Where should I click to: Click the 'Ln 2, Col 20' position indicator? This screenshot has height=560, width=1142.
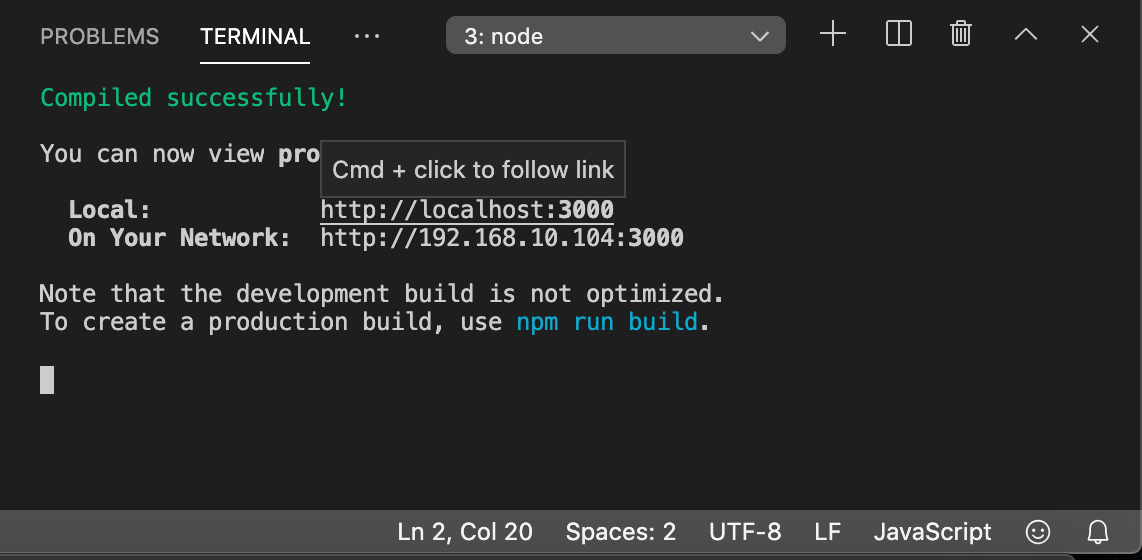(x=465, y=532)
